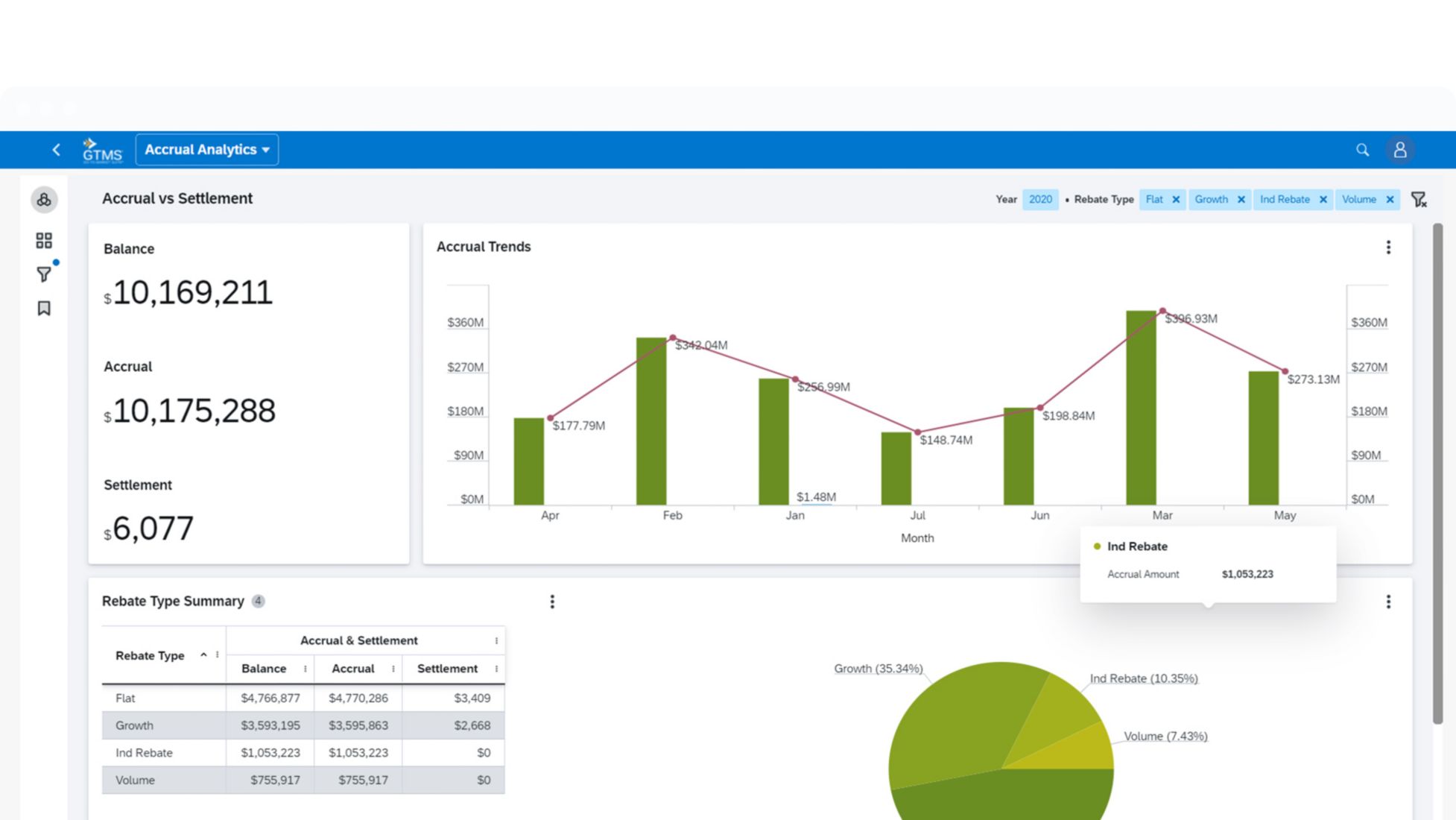Click the analytics circles icon in sidebar
Image resolution: width=1456 pixels, height=820 pixels.
pyautogui.click(x=44, y=199)
